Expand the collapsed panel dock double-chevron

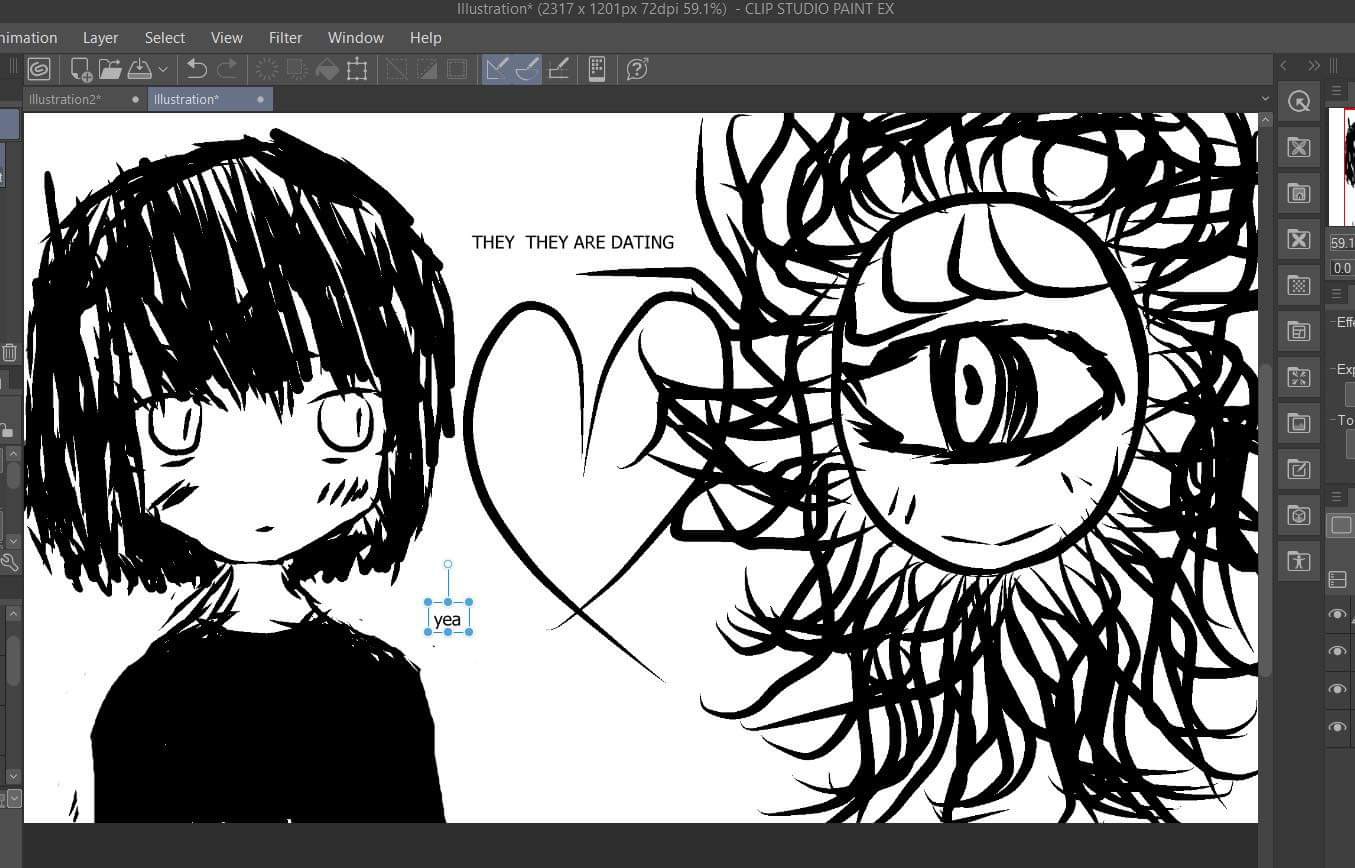pos(1314,65)
